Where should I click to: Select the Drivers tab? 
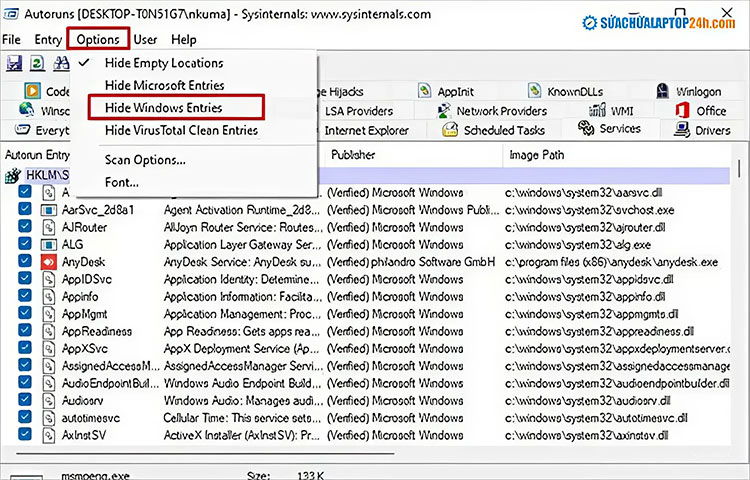[x=702, y=130]
